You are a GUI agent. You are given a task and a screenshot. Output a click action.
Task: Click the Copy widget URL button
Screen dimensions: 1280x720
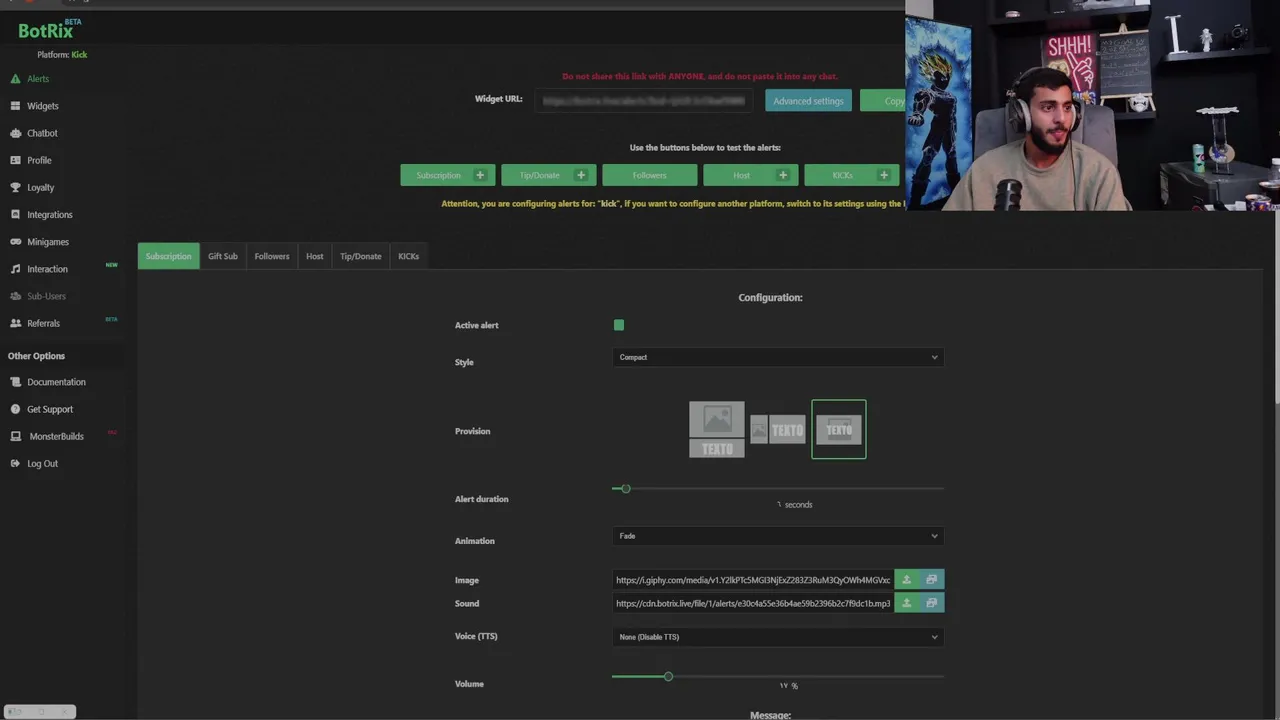pos(882,101)
